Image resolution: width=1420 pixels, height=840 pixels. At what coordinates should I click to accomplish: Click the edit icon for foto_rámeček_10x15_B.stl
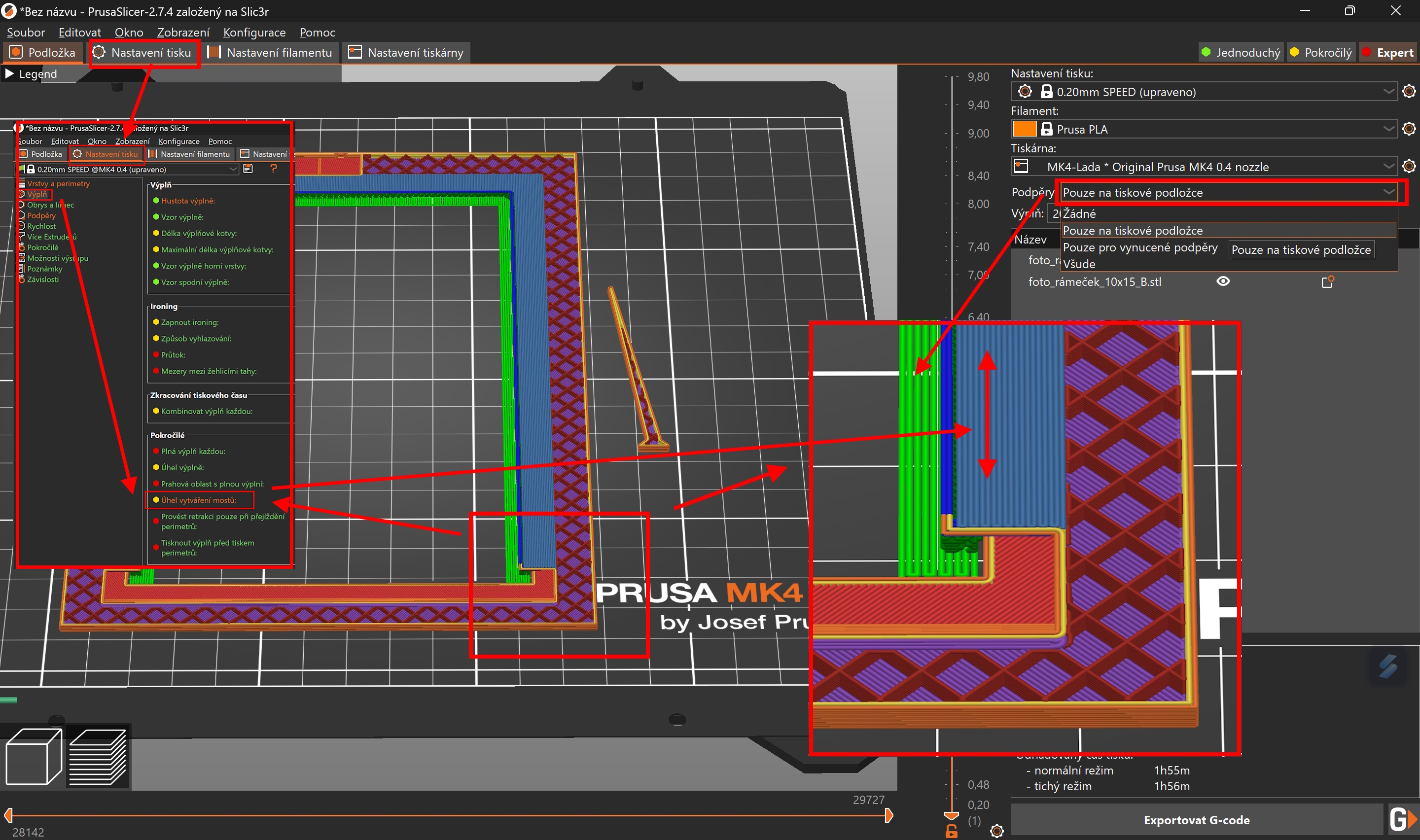(1327, 281)
